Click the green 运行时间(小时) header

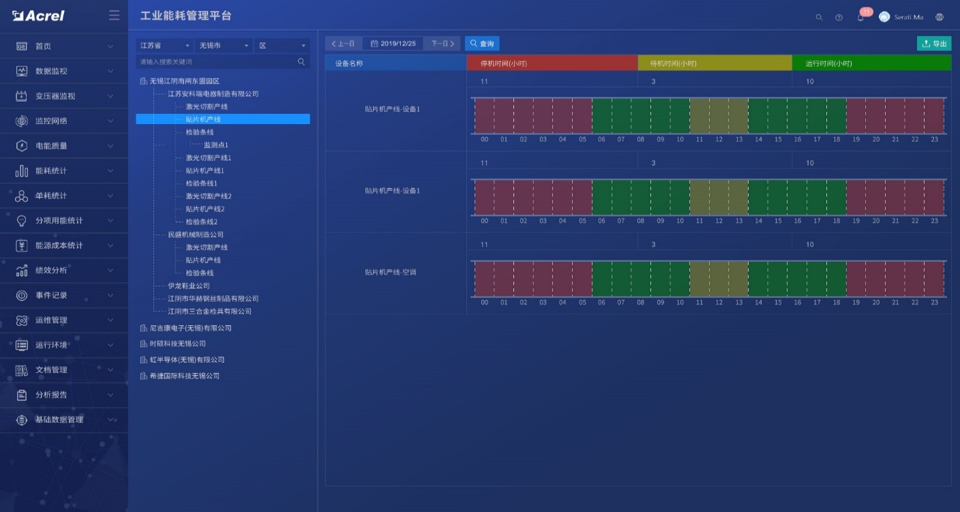[x=872, y=63]
